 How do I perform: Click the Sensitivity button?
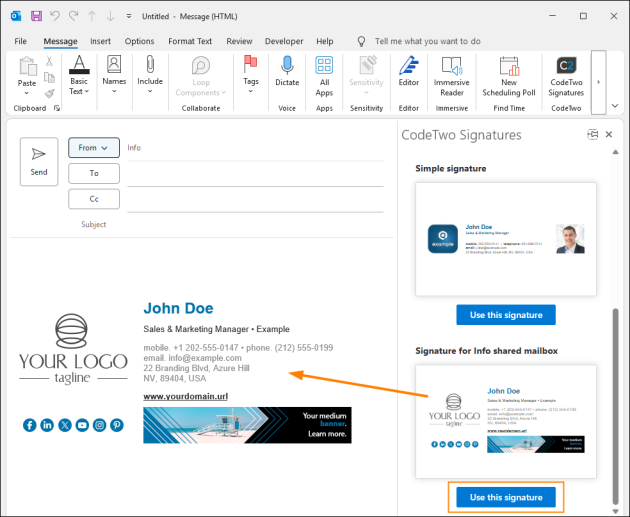pos(366,76)
